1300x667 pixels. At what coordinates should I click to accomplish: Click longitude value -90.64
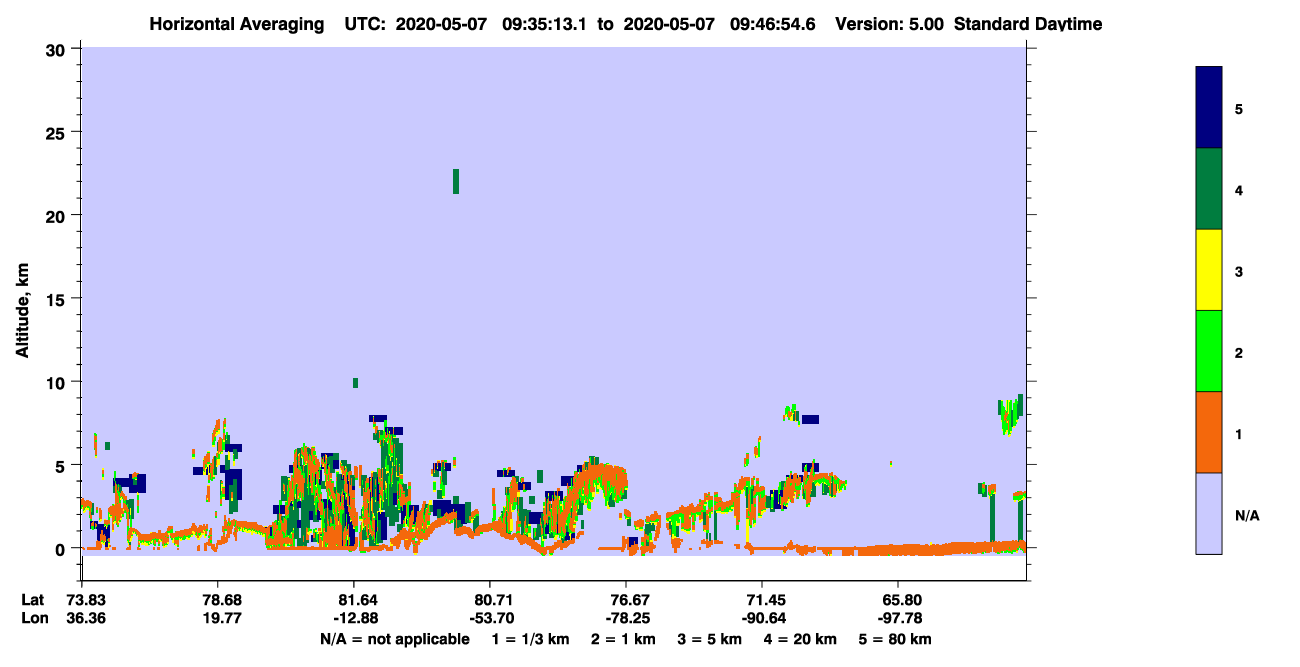[762, 618]
